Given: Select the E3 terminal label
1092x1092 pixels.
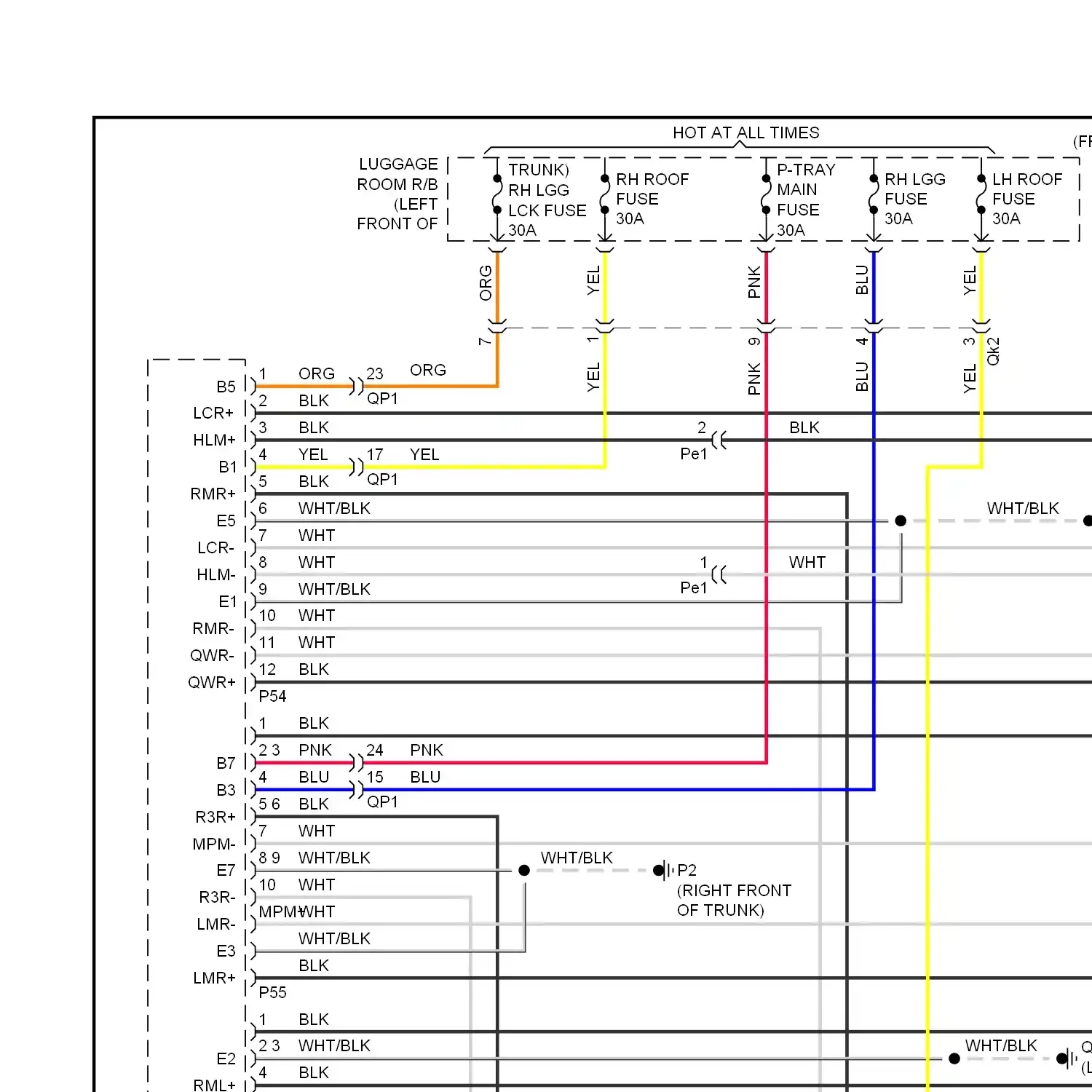Looking at the screenshot, I should tap(226, 951).
